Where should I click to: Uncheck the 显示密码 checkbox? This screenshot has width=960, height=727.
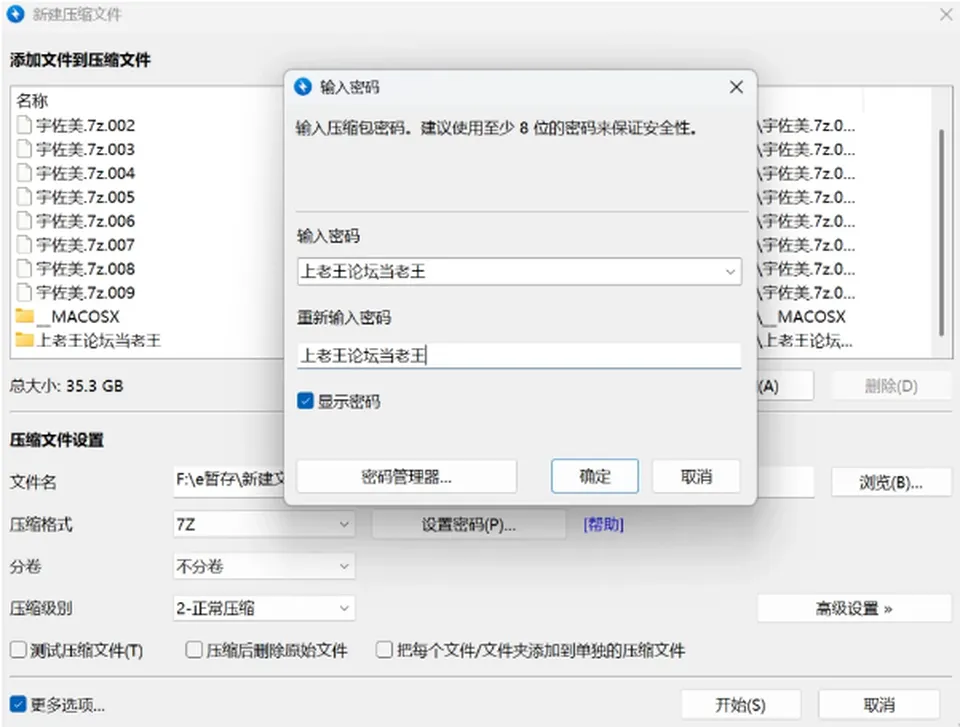click(x=305, y=401)
